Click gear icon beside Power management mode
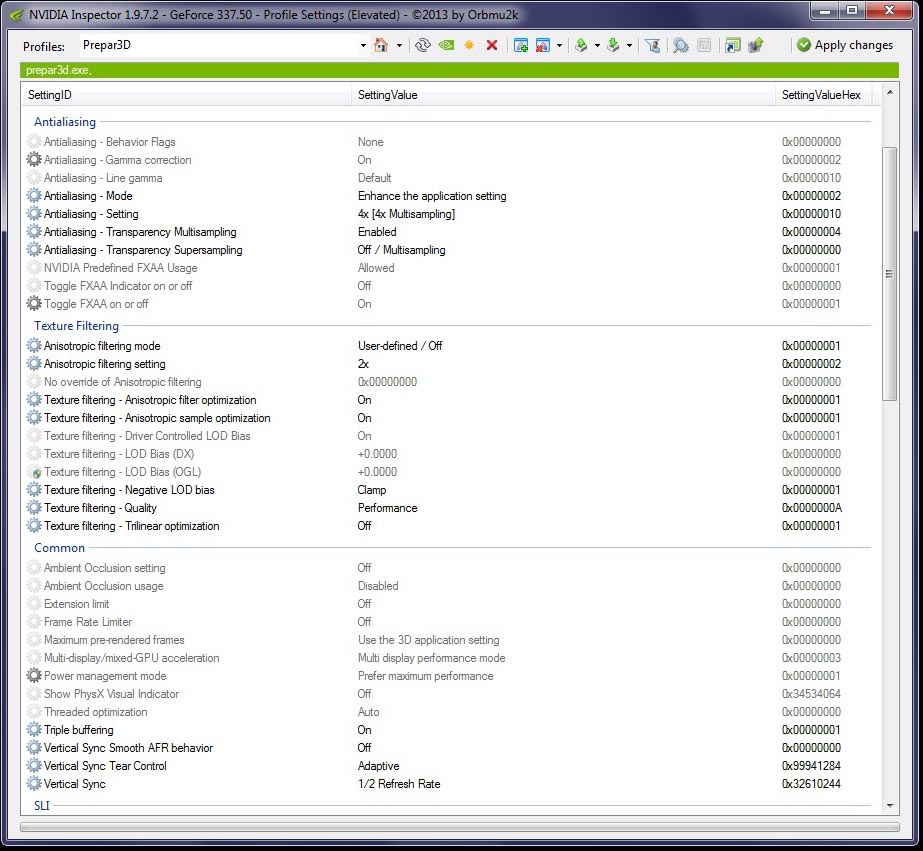The width and height of the screenshot is (923, 851). pyautogui.click(x=34, y=676)
